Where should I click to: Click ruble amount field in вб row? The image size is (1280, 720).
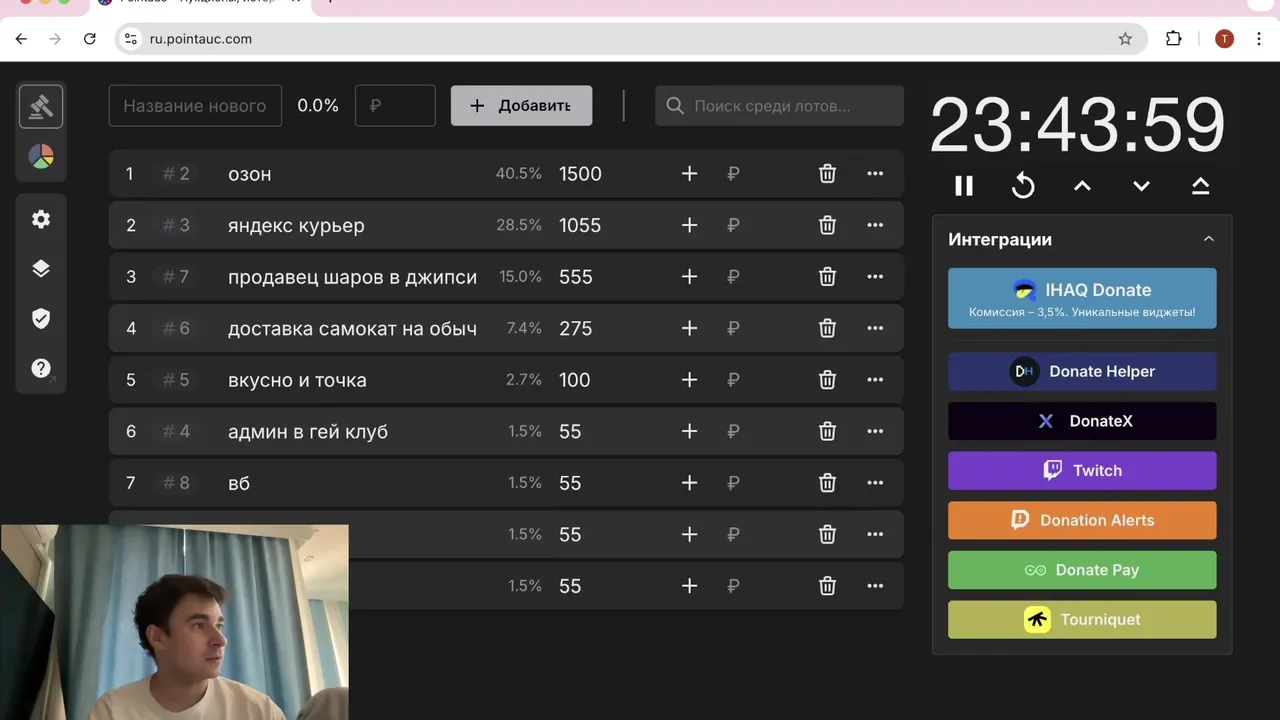click(733, 483)
